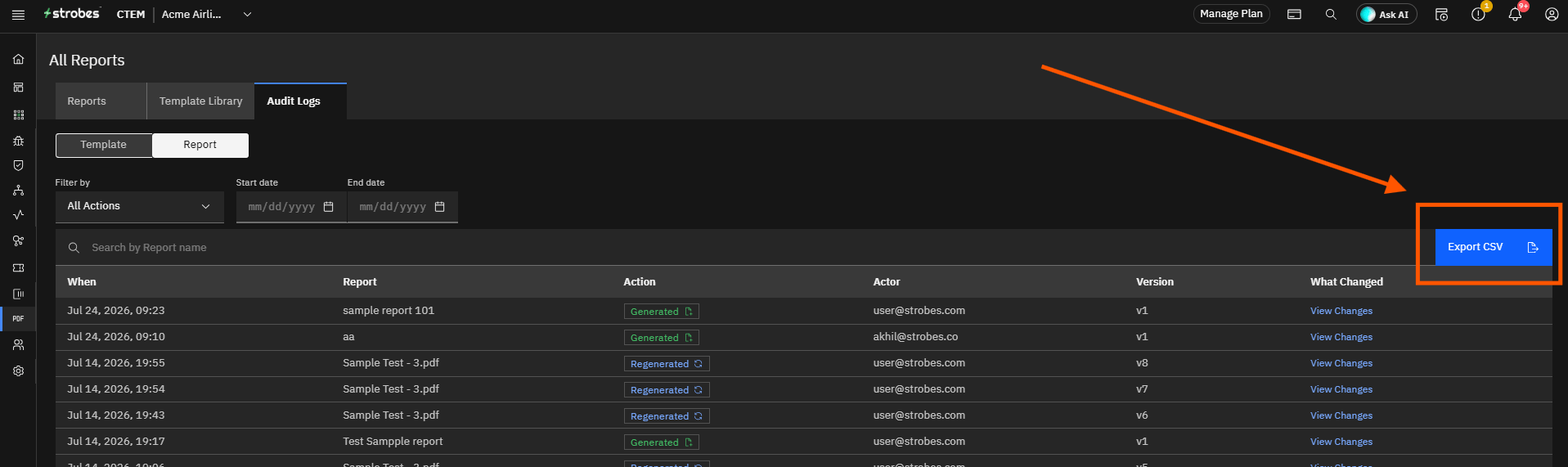Click the Report column header

click(x=360, y=282)
